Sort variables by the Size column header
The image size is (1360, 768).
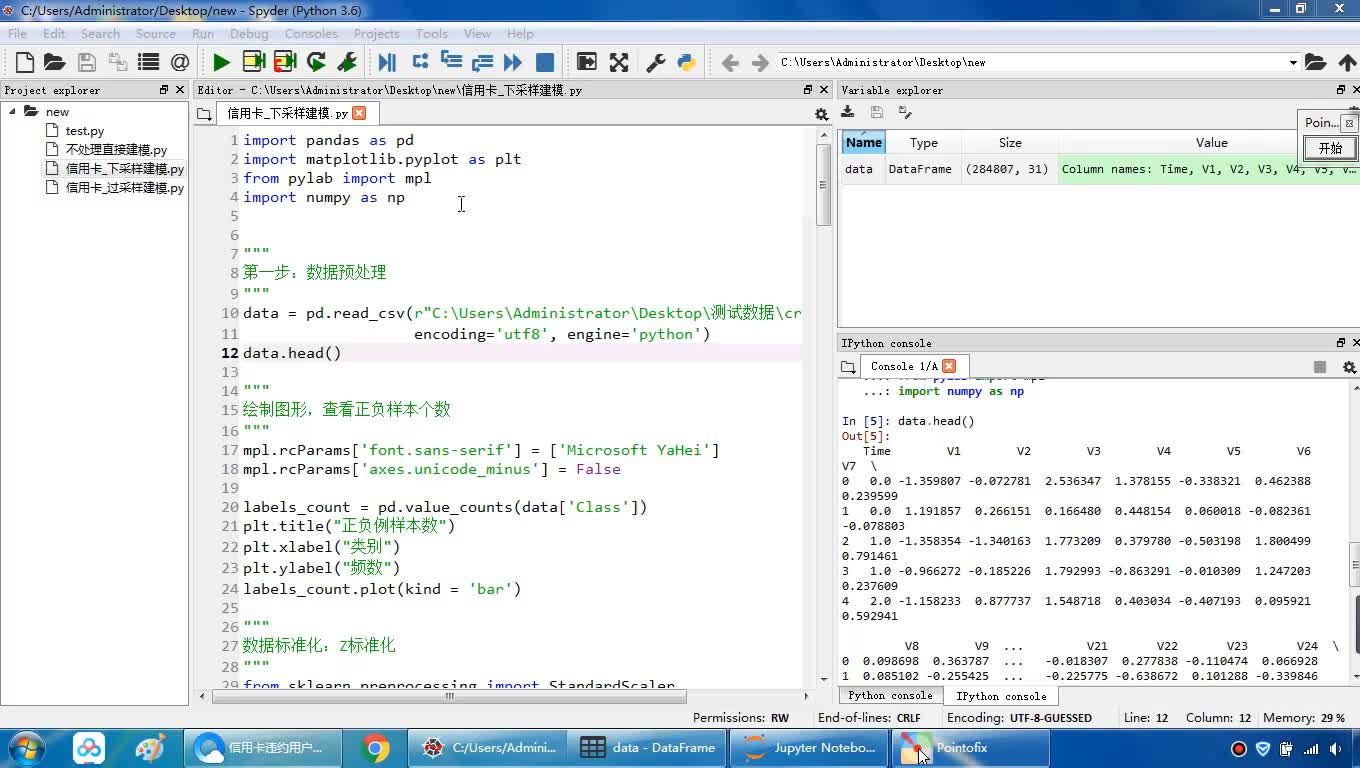pyautogui.click(x=1010, y=143)
